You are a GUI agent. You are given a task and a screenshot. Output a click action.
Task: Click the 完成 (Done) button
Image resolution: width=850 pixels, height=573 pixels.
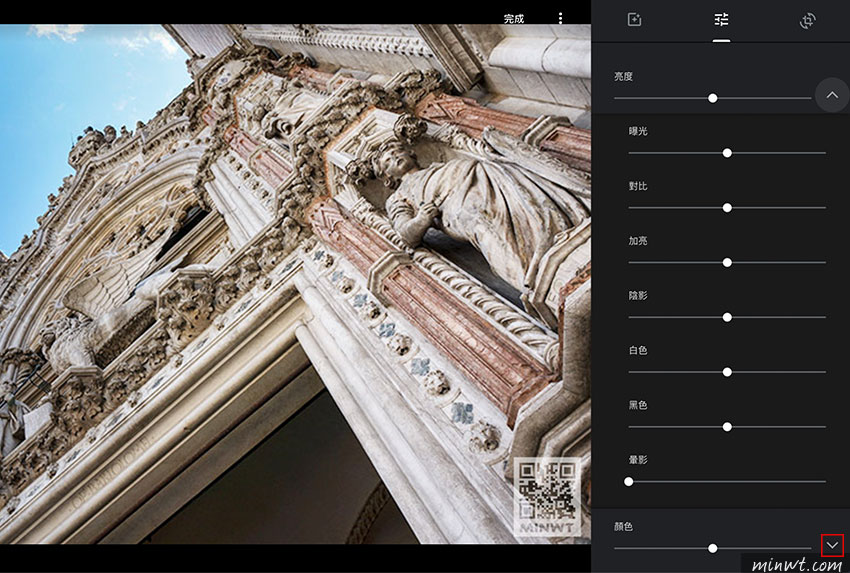[514, 18]
